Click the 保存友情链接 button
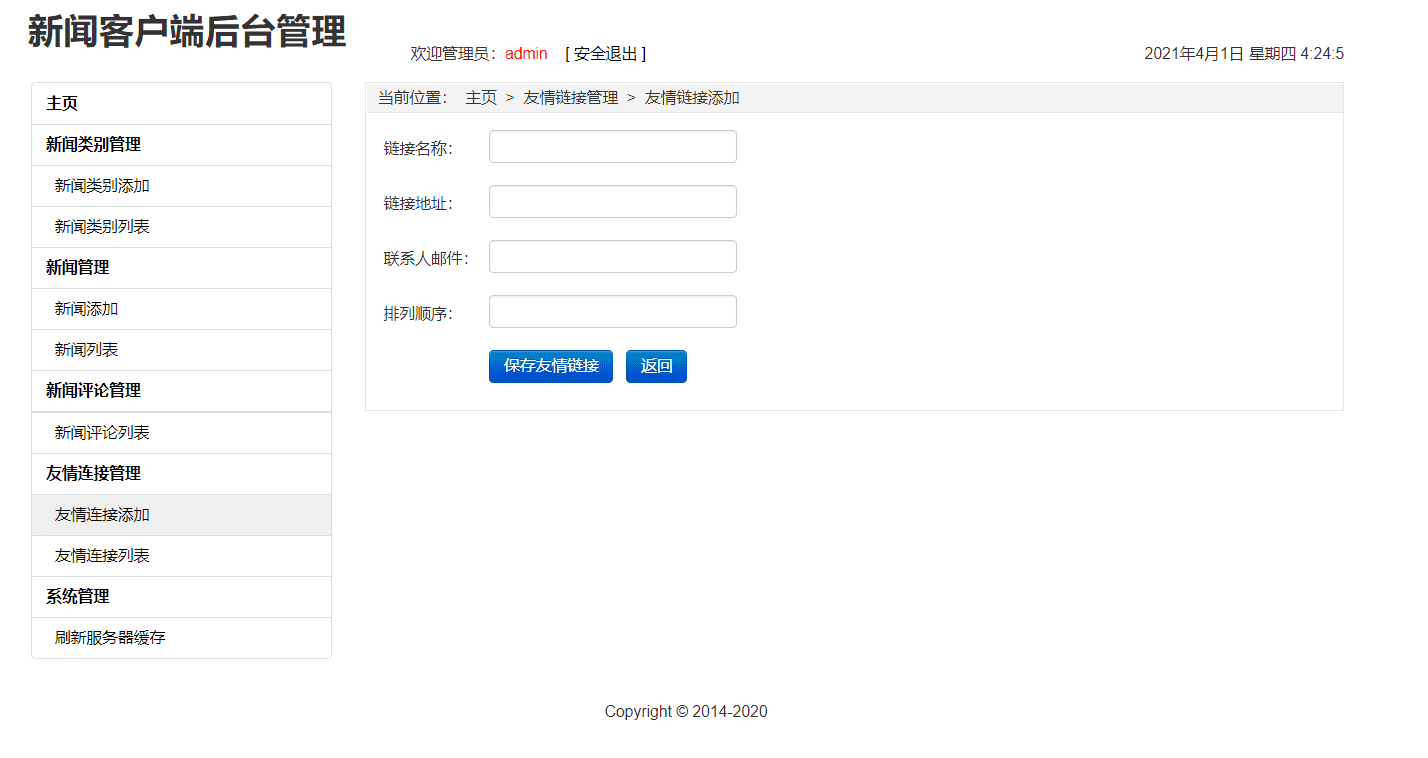The height and width of the screenshot is (758, 1428). coord(551,366)
